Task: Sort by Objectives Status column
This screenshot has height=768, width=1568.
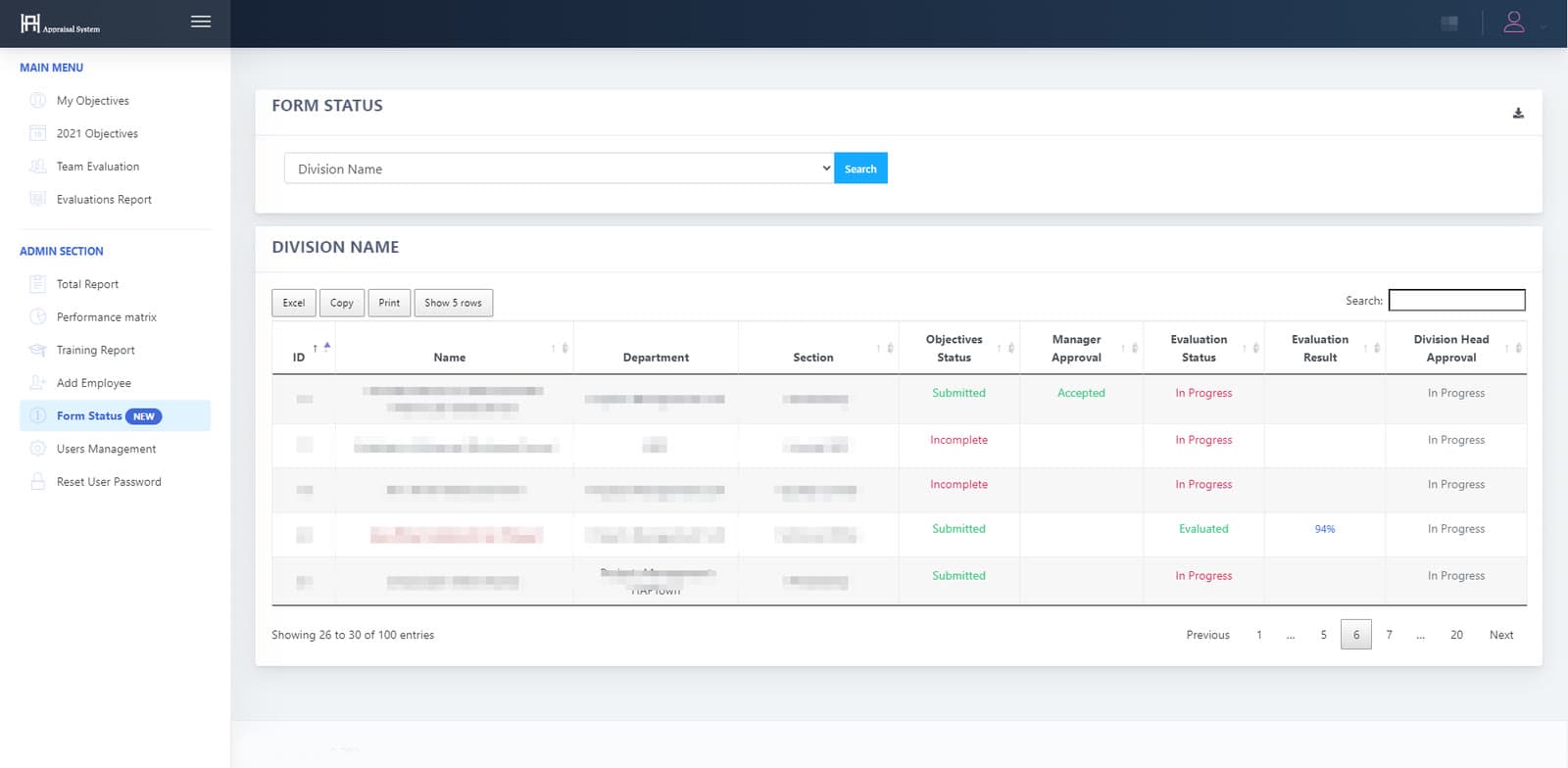Action: [958, 348]
